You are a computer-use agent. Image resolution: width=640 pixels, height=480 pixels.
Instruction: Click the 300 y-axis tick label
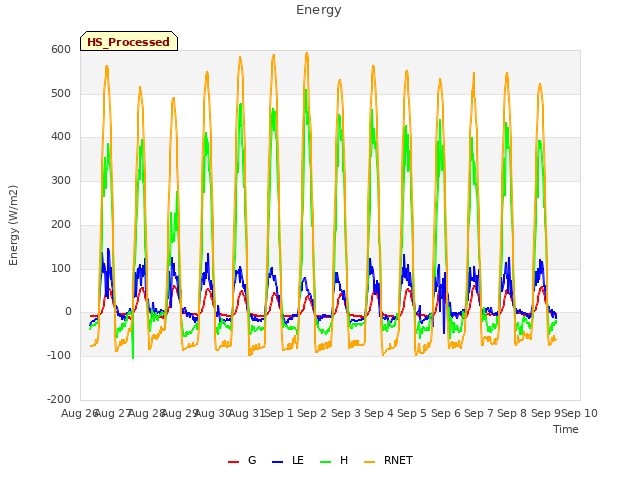(x=61, y=180)
